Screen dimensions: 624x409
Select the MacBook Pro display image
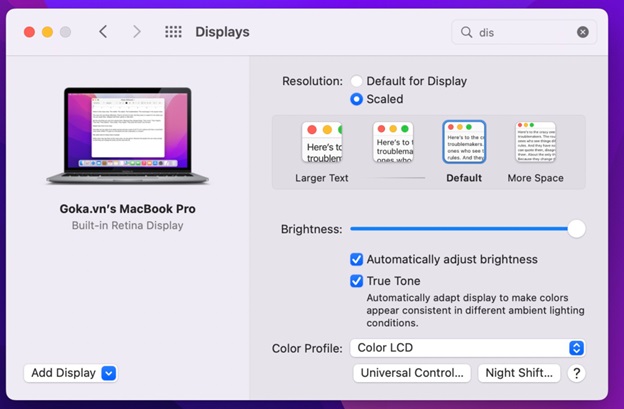tap(127, 136)
